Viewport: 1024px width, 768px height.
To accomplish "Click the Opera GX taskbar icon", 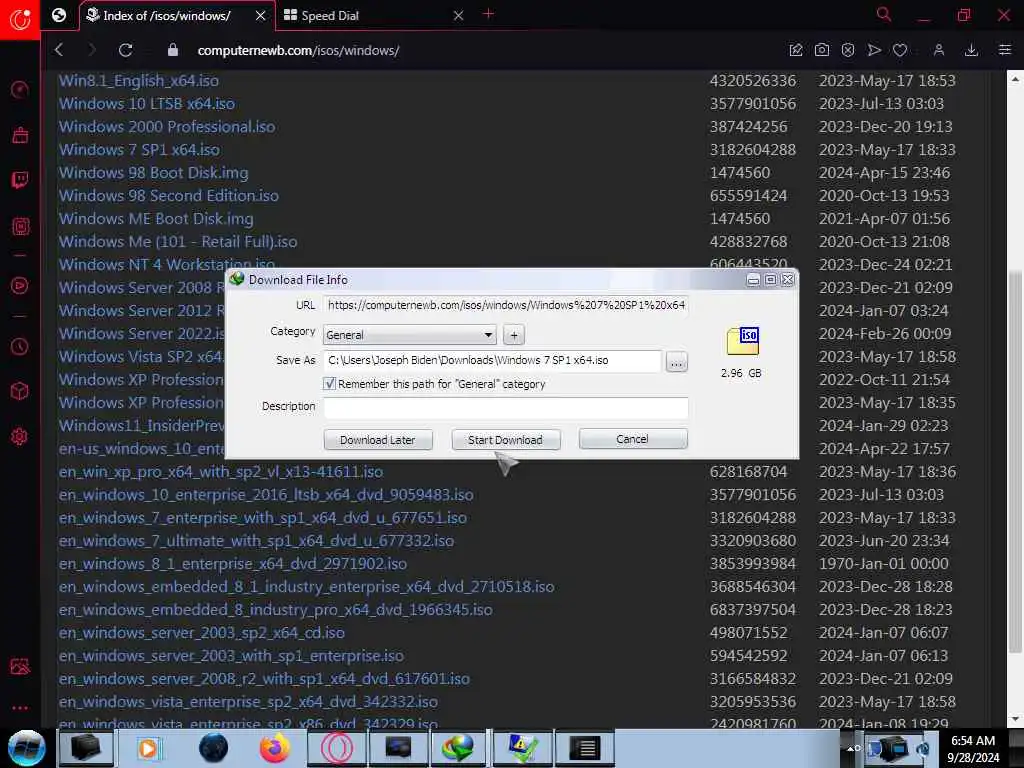I will click(x=336, y=748).
